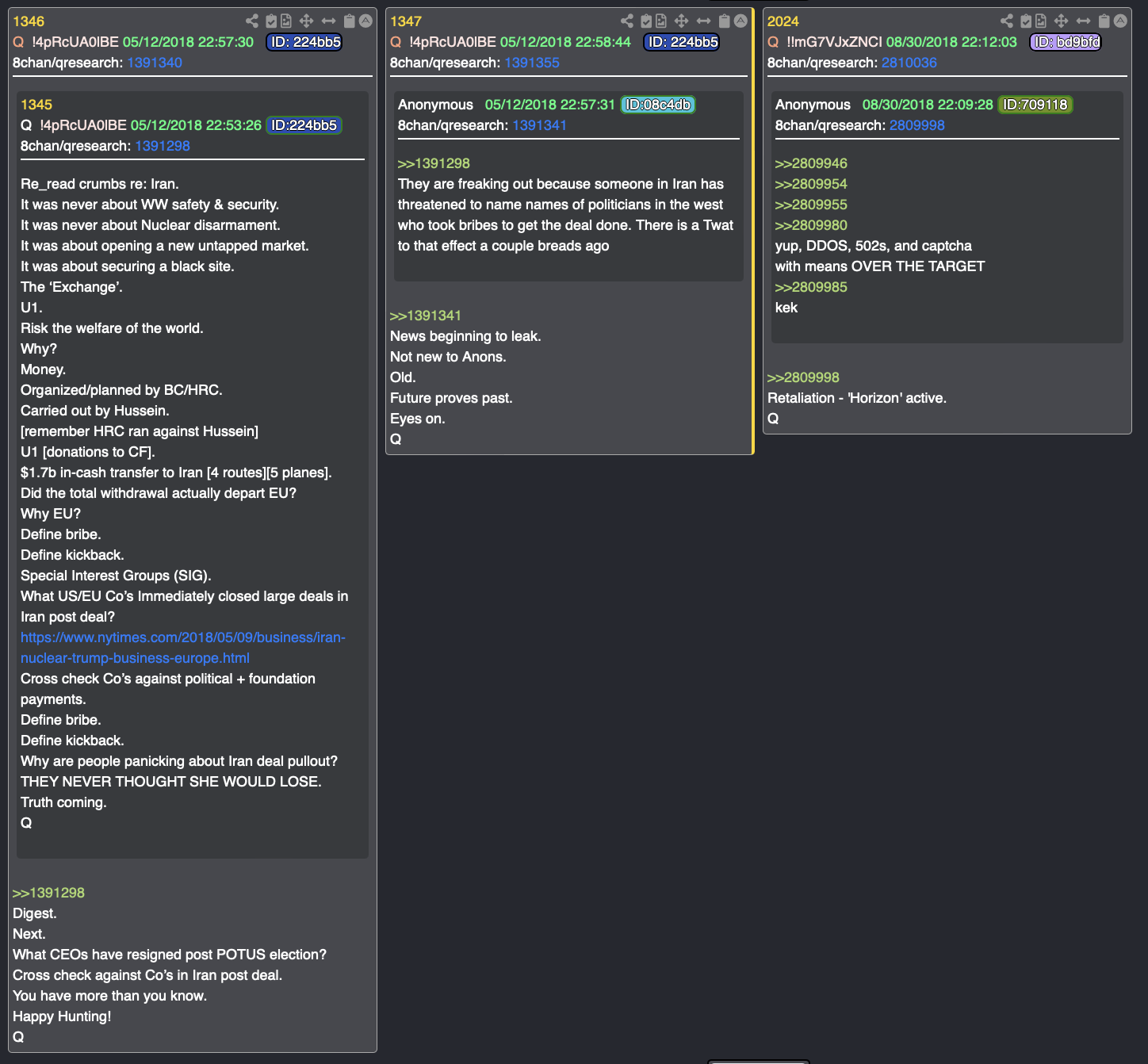Click Anonymous name on 05/12/2018 22:57:31 reply
1148x1064 pixels.
click(x=435, y=105)
